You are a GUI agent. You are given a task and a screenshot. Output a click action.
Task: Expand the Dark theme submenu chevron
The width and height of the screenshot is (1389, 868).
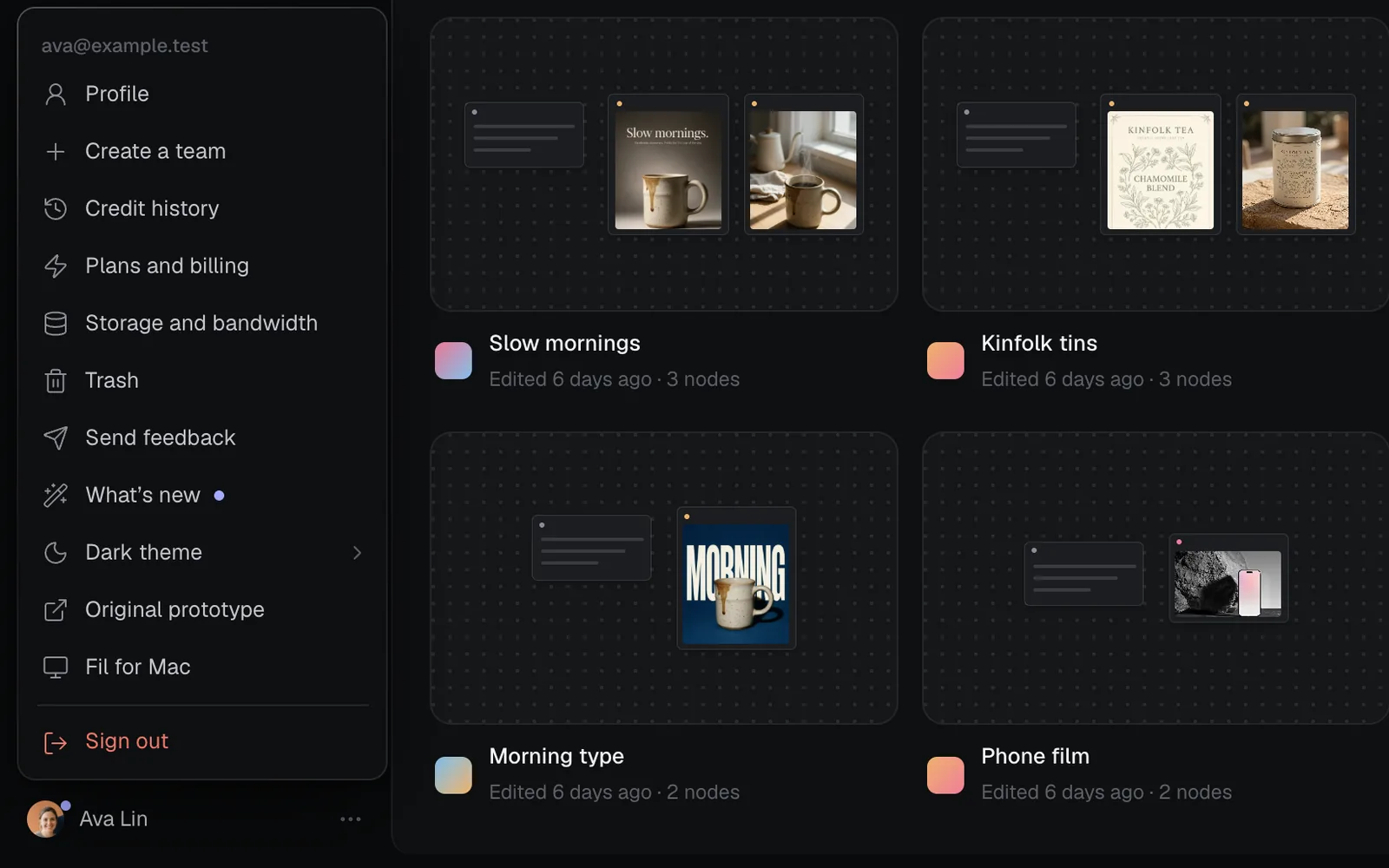(357, 553)
